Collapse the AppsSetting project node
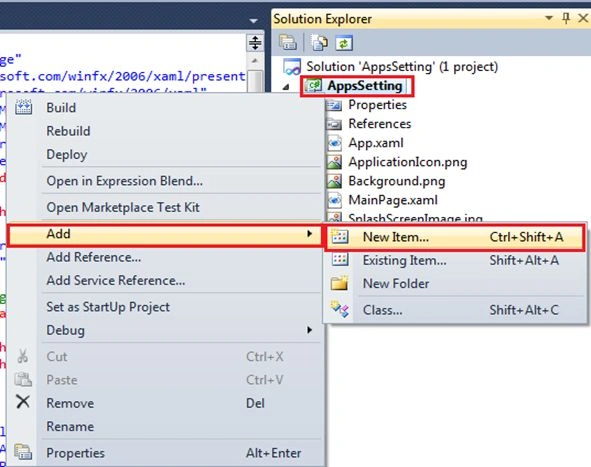Image resolution: width=591 pixels, height=467 pixels. [x=286, y=87]
